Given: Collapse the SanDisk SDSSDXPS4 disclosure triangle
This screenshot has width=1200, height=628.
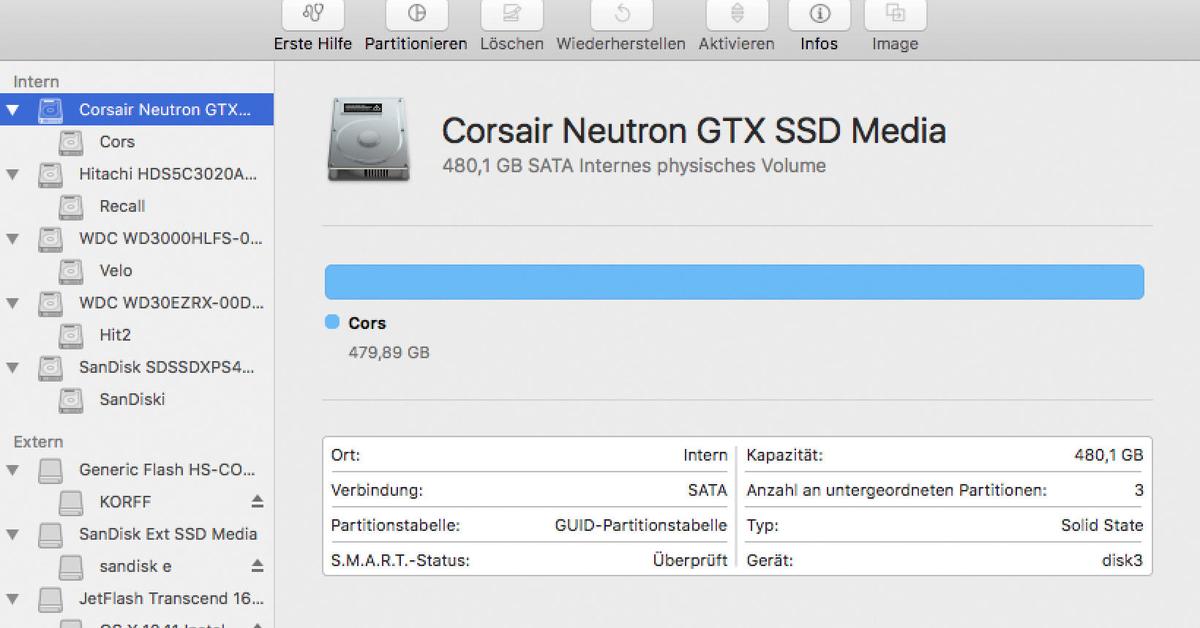Looking at the screenshot, I should (12, 367).
